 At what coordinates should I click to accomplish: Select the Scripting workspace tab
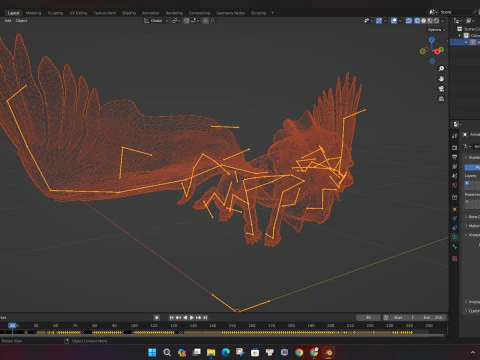point(258,13)
